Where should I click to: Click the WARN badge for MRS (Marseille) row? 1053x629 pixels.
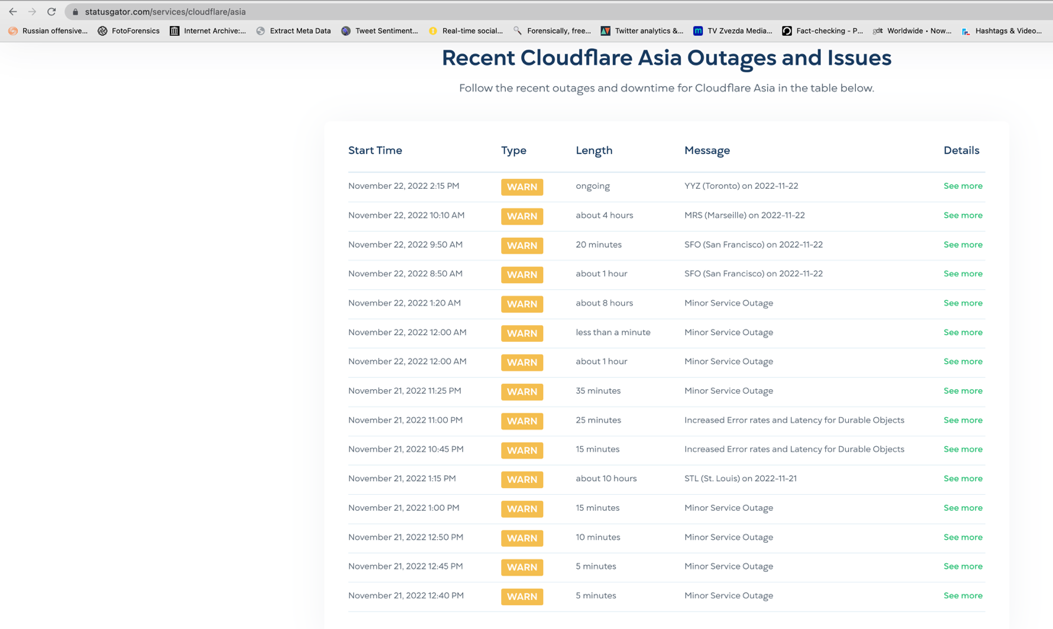522,216
